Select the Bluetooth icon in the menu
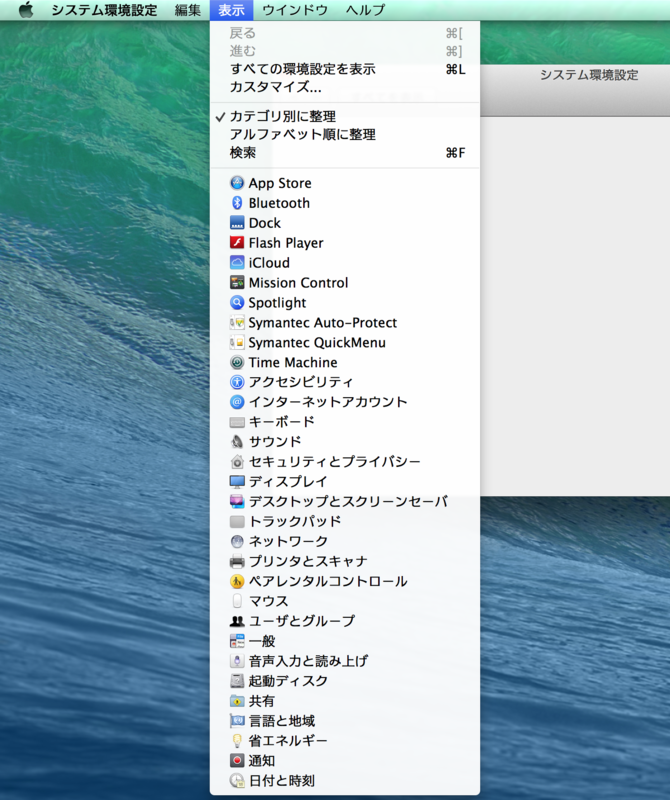Viewport: 670px width, 800px height. [237, 203]
